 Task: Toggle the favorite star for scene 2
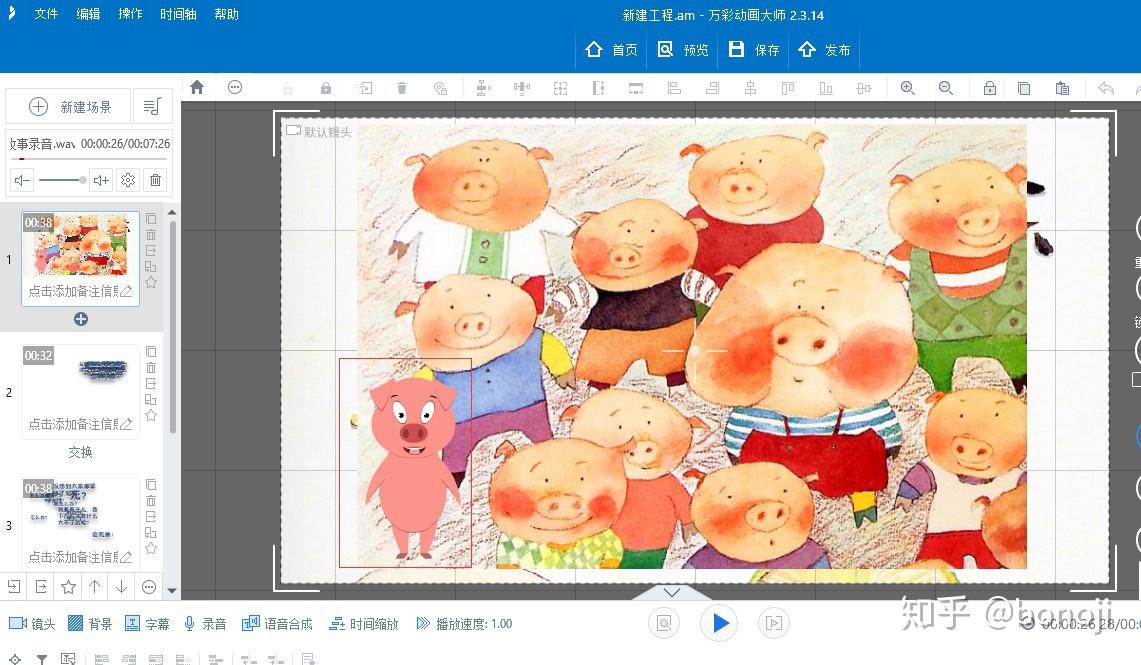click(x=151, y=415)
